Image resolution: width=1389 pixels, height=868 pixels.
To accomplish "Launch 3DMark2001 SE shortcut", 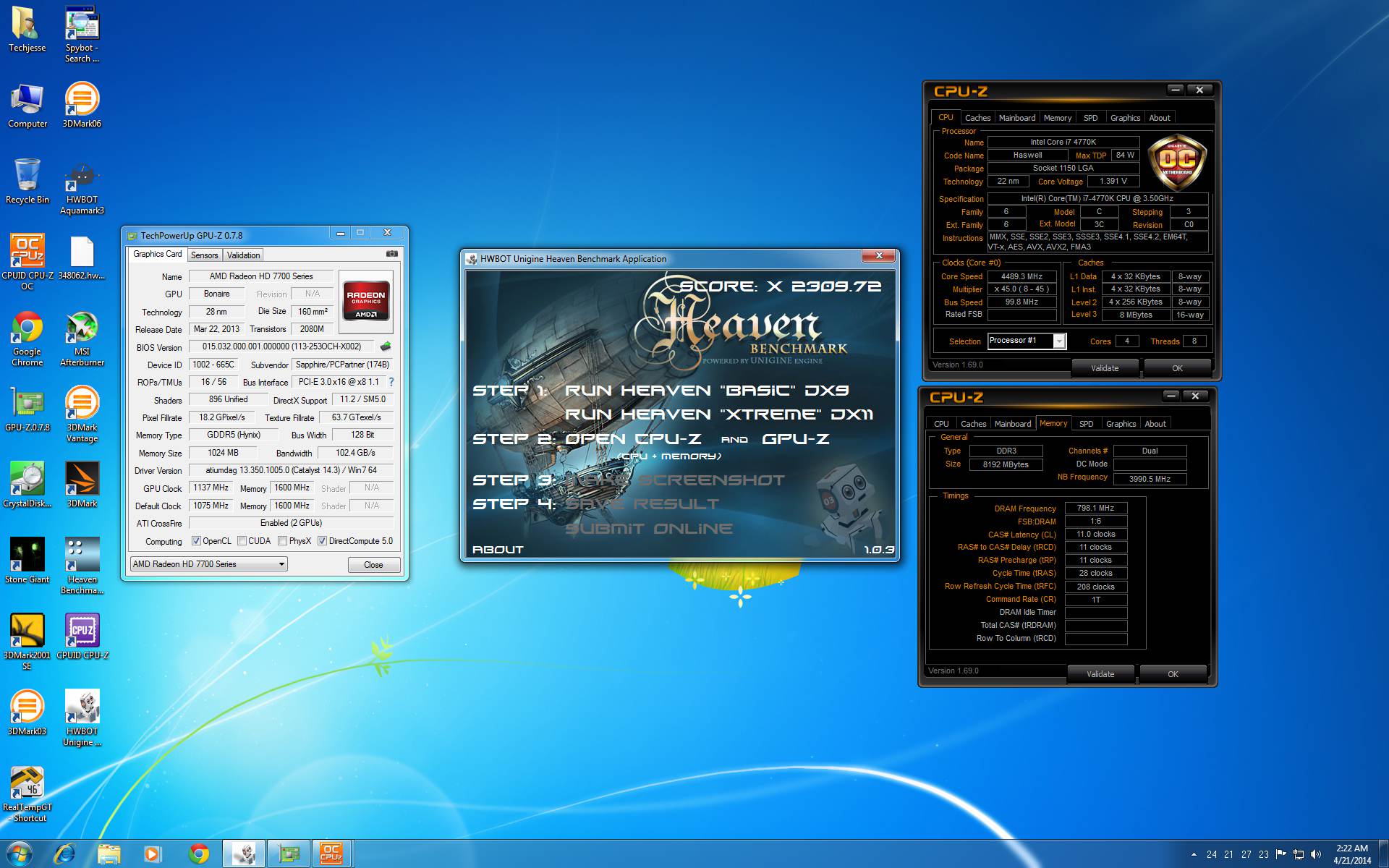I will tap(27, 642).
